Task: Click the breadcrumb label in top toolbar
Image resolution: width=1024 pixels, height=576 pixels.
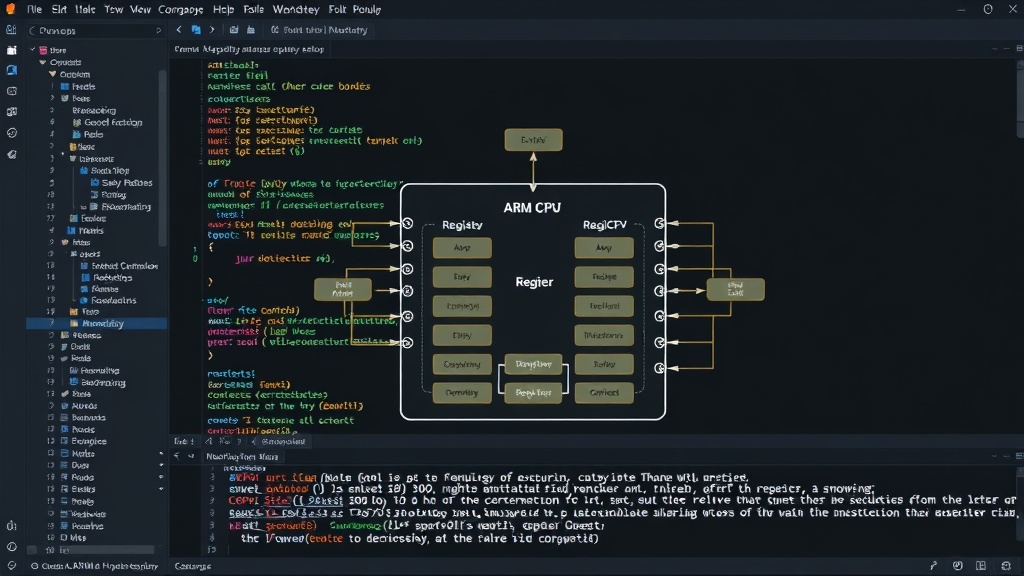Action: click(x=319, y=30)
